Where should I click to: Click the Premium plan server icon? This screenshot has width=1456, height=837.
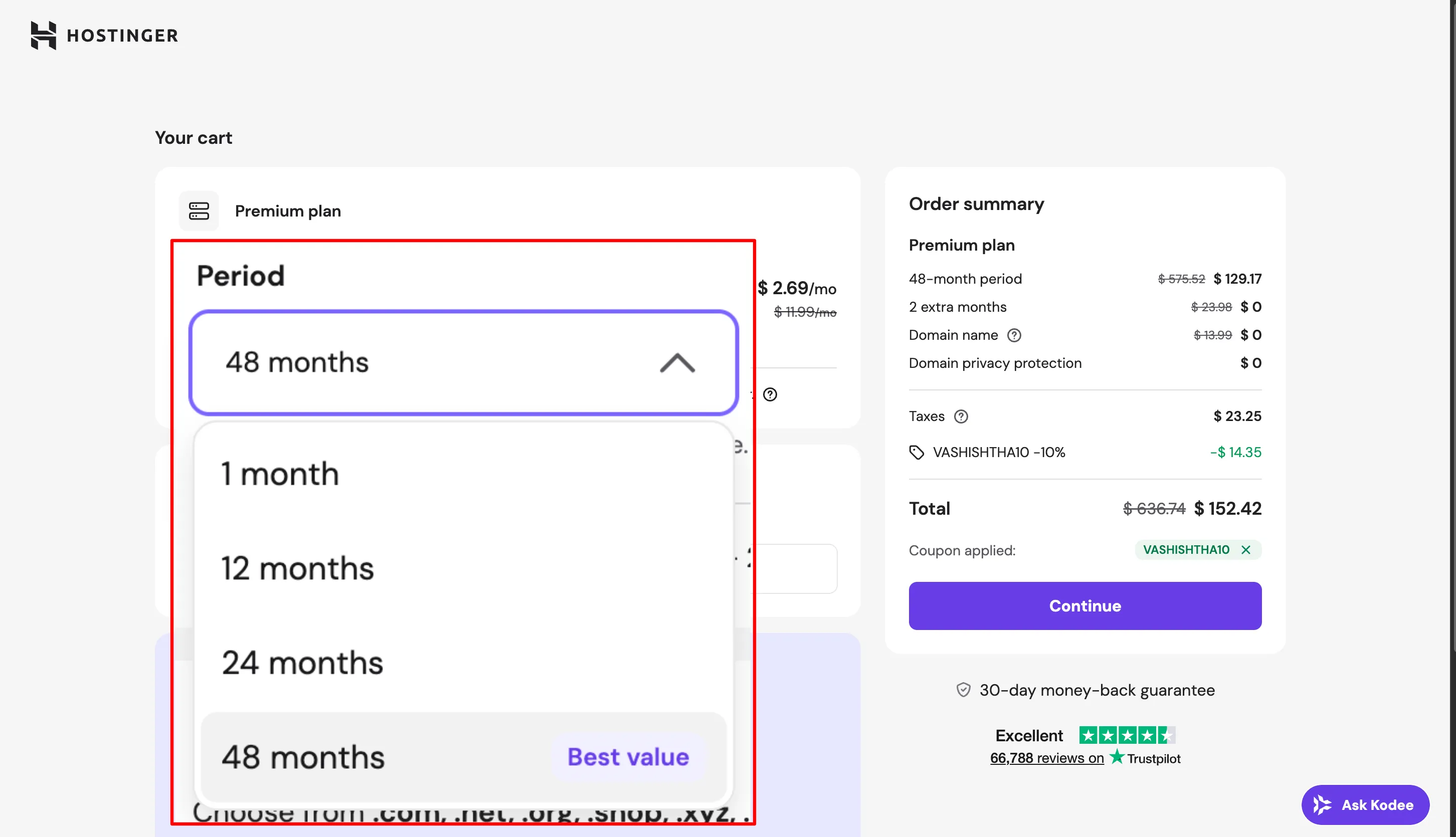(199, 211)
